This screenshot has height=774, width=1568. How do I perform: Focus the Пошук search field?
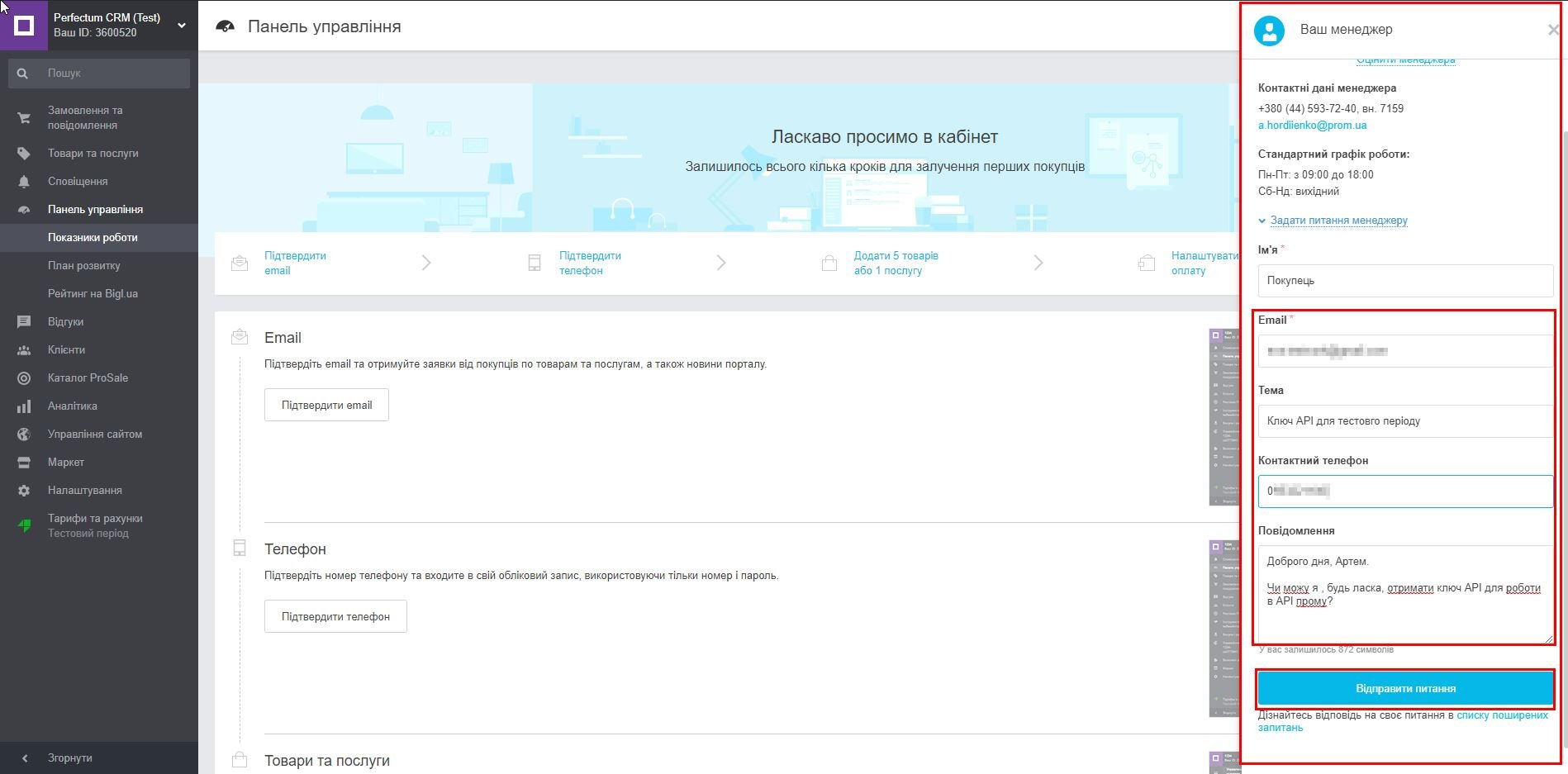112,74
